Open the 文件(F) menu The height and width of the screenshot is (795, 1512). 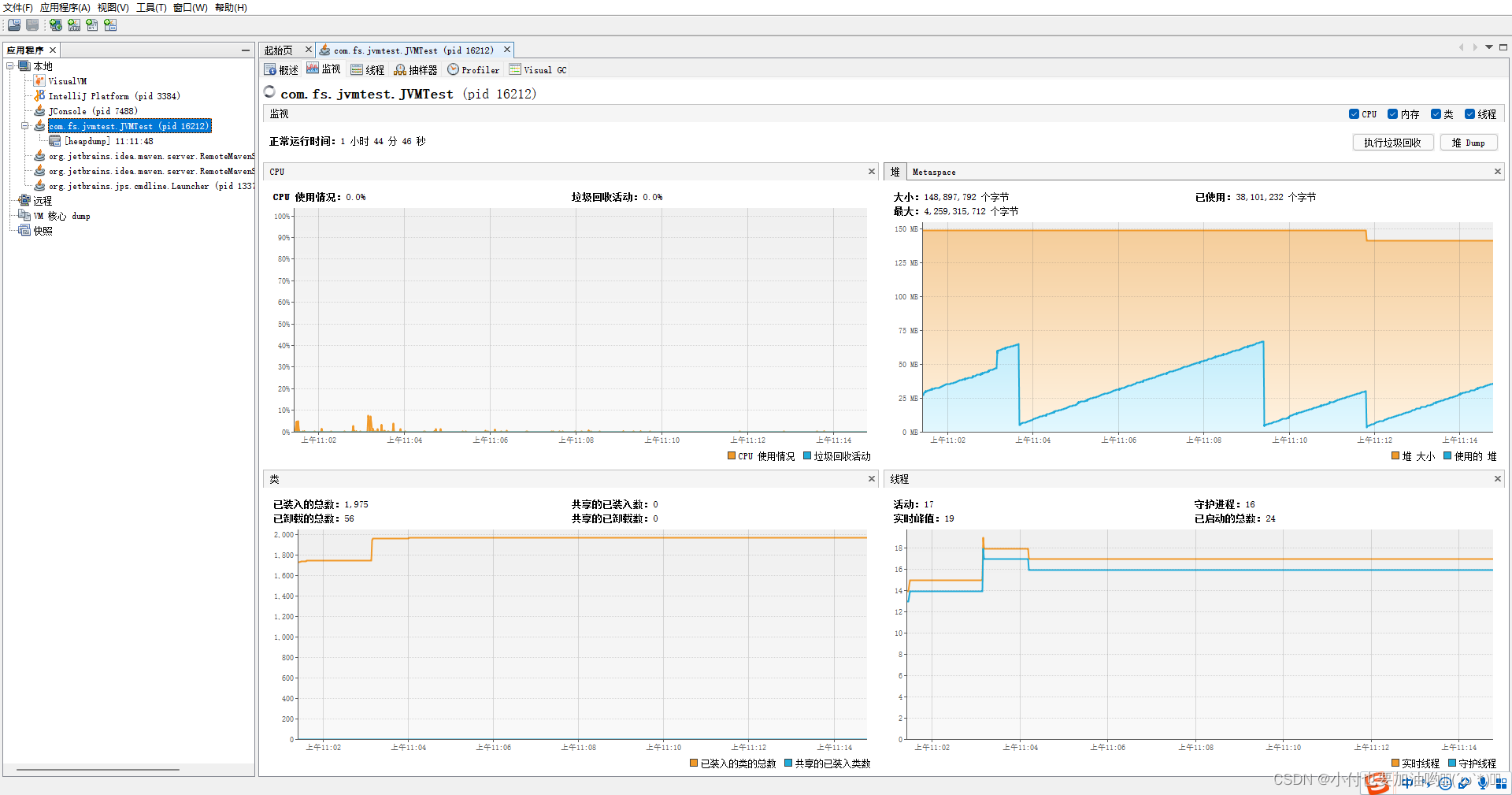point(17,8)
